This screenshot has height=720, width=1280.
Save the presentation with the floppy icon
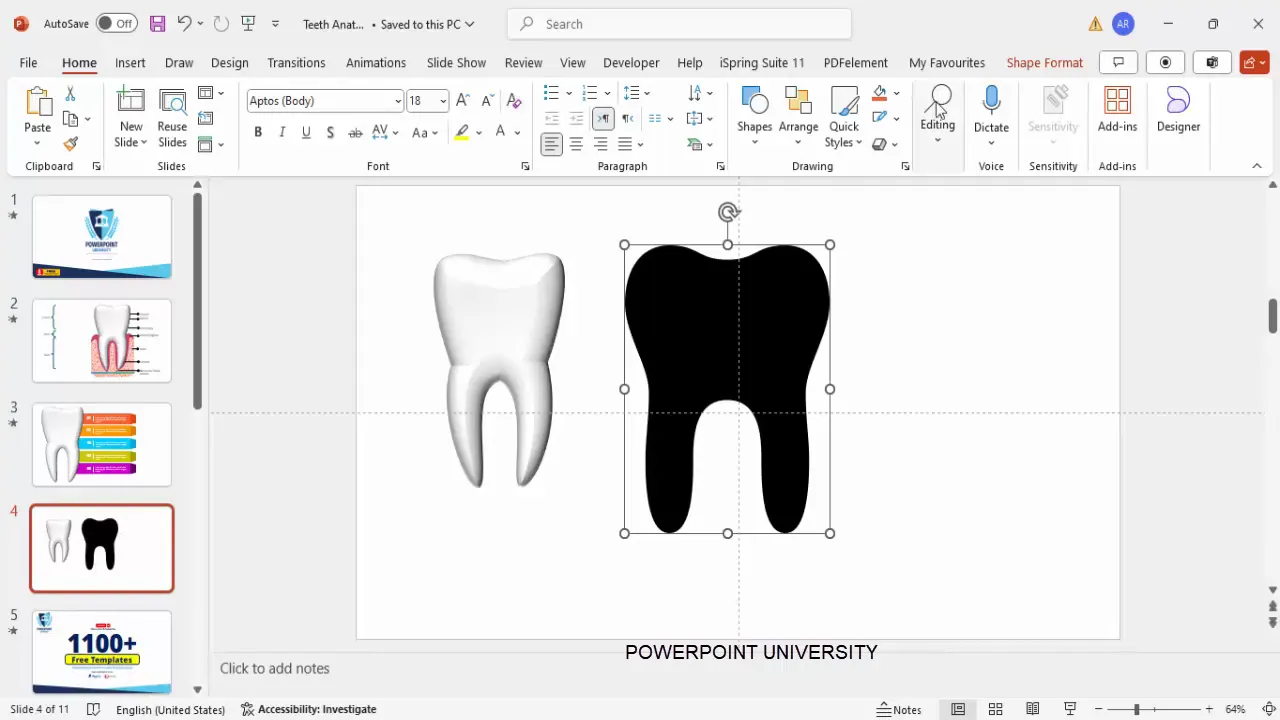157,23
